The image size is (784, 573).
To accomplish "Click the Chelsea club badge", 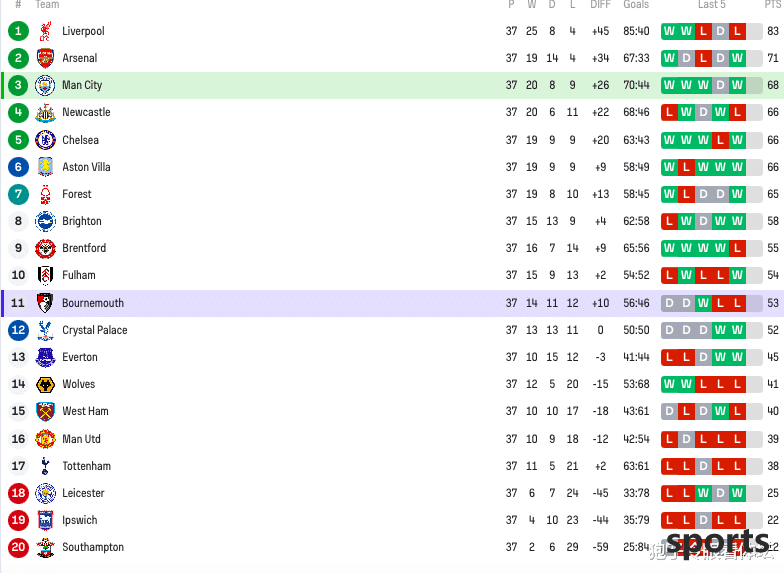I will 45,140.
